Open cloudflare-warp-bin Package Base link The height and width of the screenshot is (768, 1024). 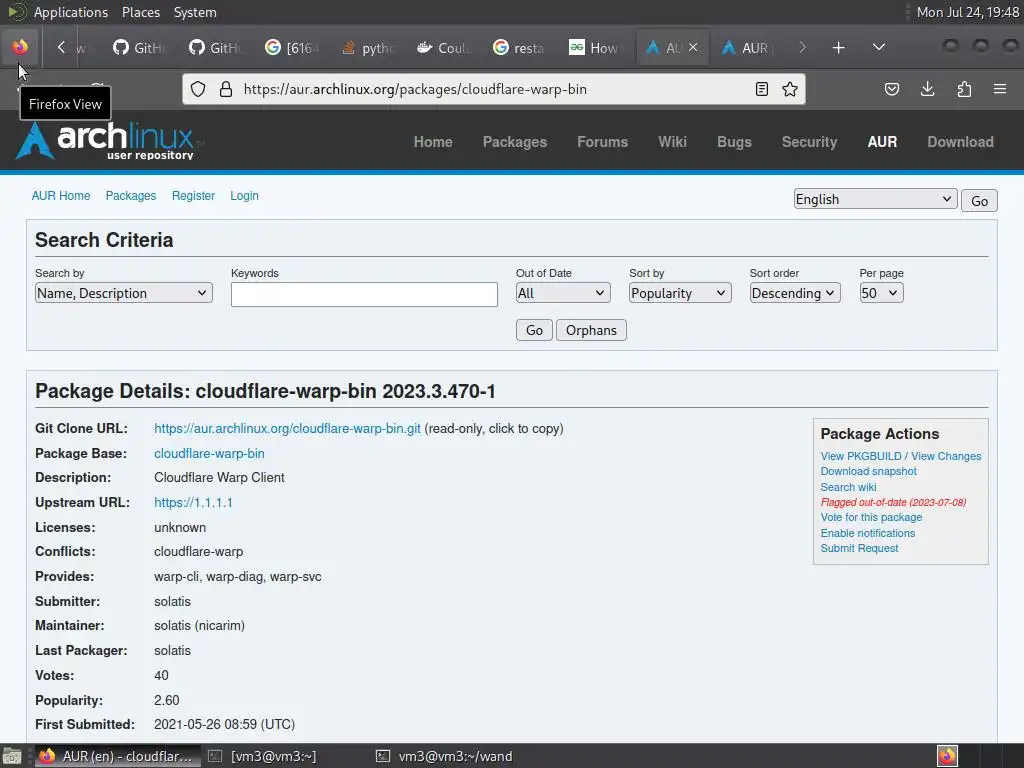209,453
